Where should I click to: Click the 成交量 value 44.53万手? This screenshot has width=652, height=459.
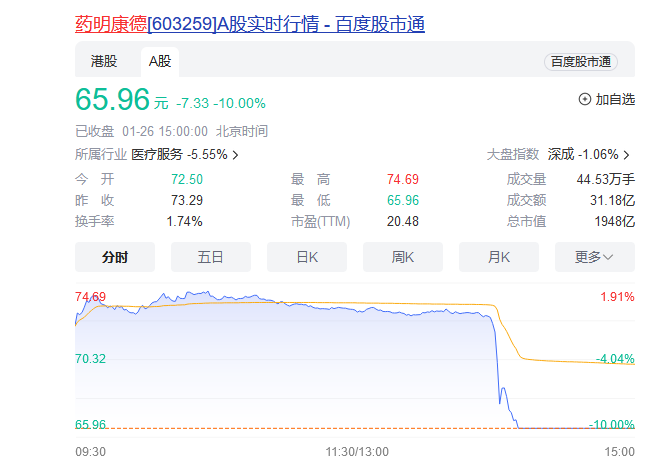click(x=605, y=179)
